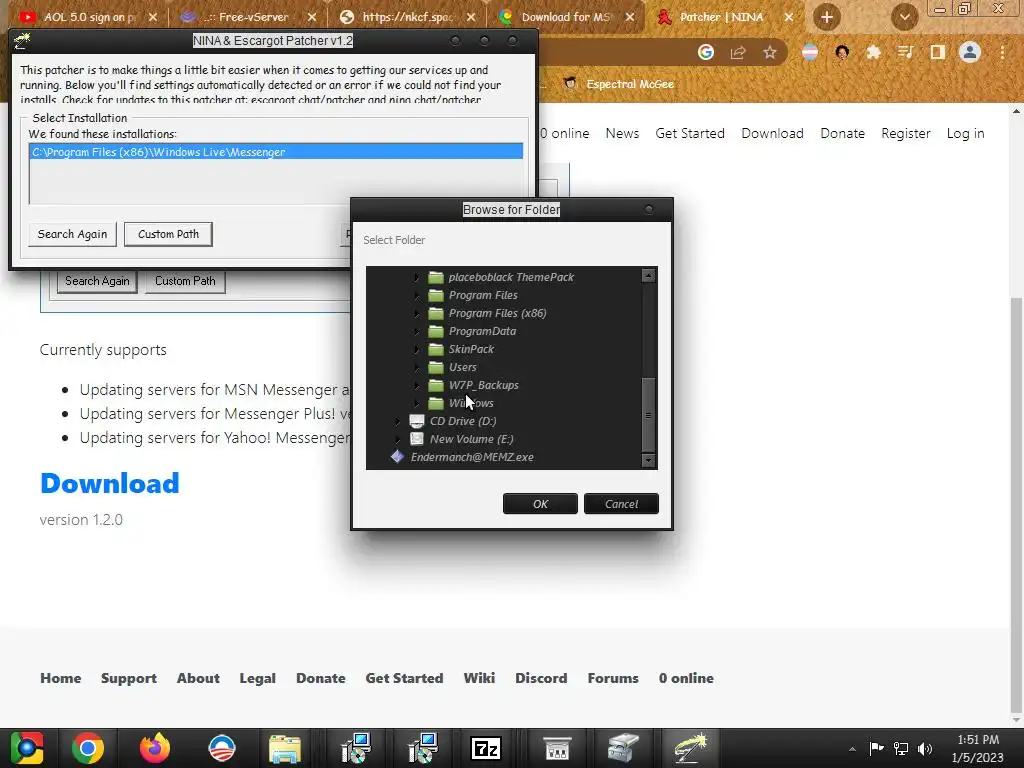Viewport: 1024px width, 768px height.
Task: Click the CD Drive (D:) drive icon
Action: (x=417, y=421)
